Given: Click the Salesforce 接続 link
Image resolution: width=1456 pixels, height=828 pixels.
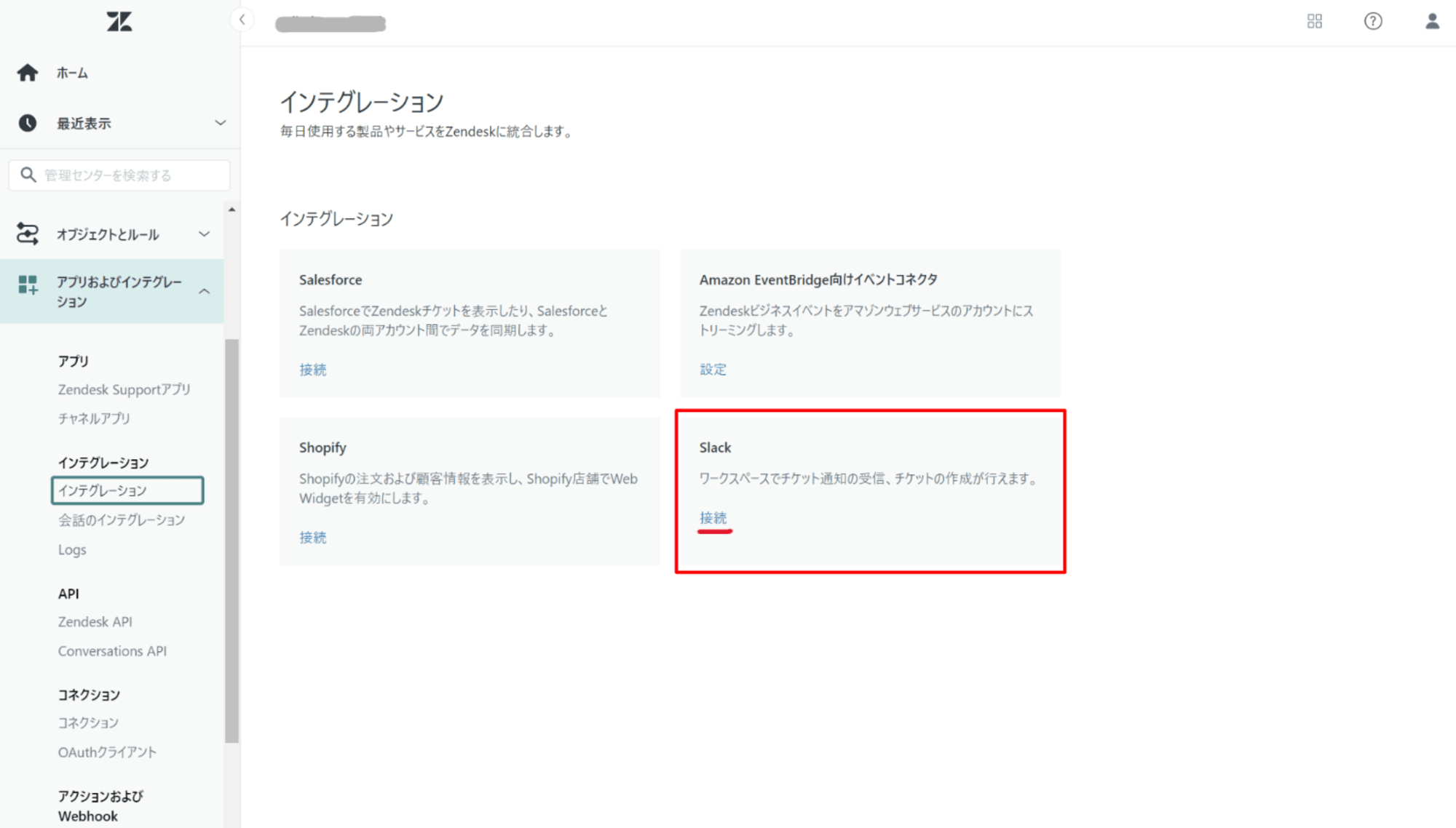Looking at the screenshot, I should click(x=313, y=370).
